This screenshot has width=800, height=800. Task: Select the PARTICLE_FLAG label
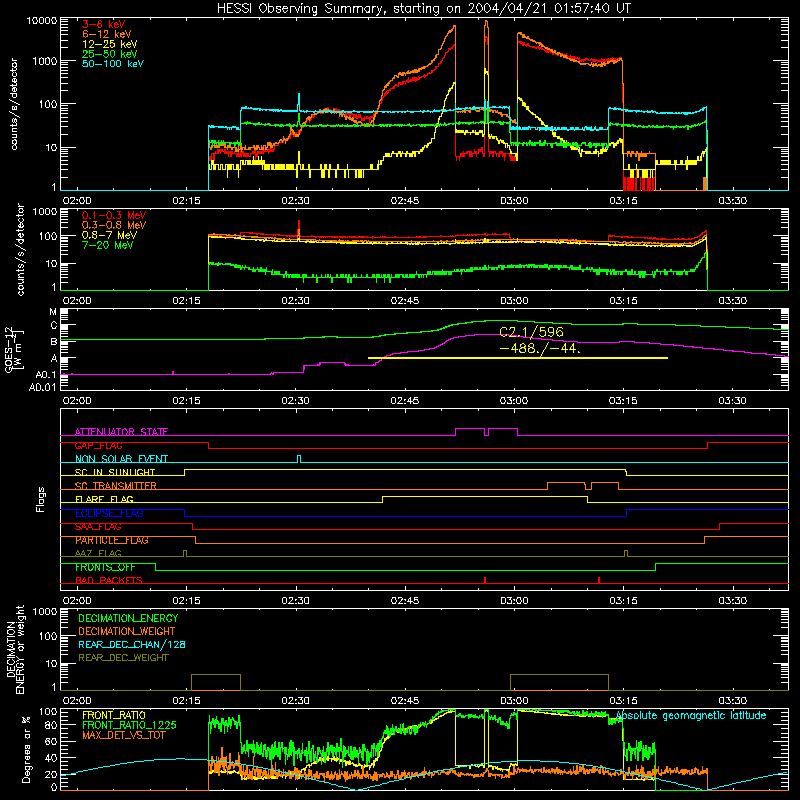pos(112,540)
